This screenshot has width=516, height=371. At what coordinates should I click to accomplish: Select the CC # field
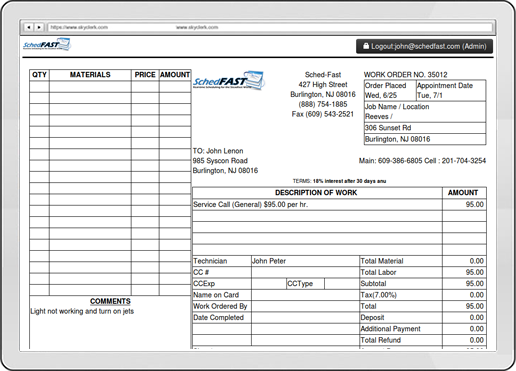[305, 272]
